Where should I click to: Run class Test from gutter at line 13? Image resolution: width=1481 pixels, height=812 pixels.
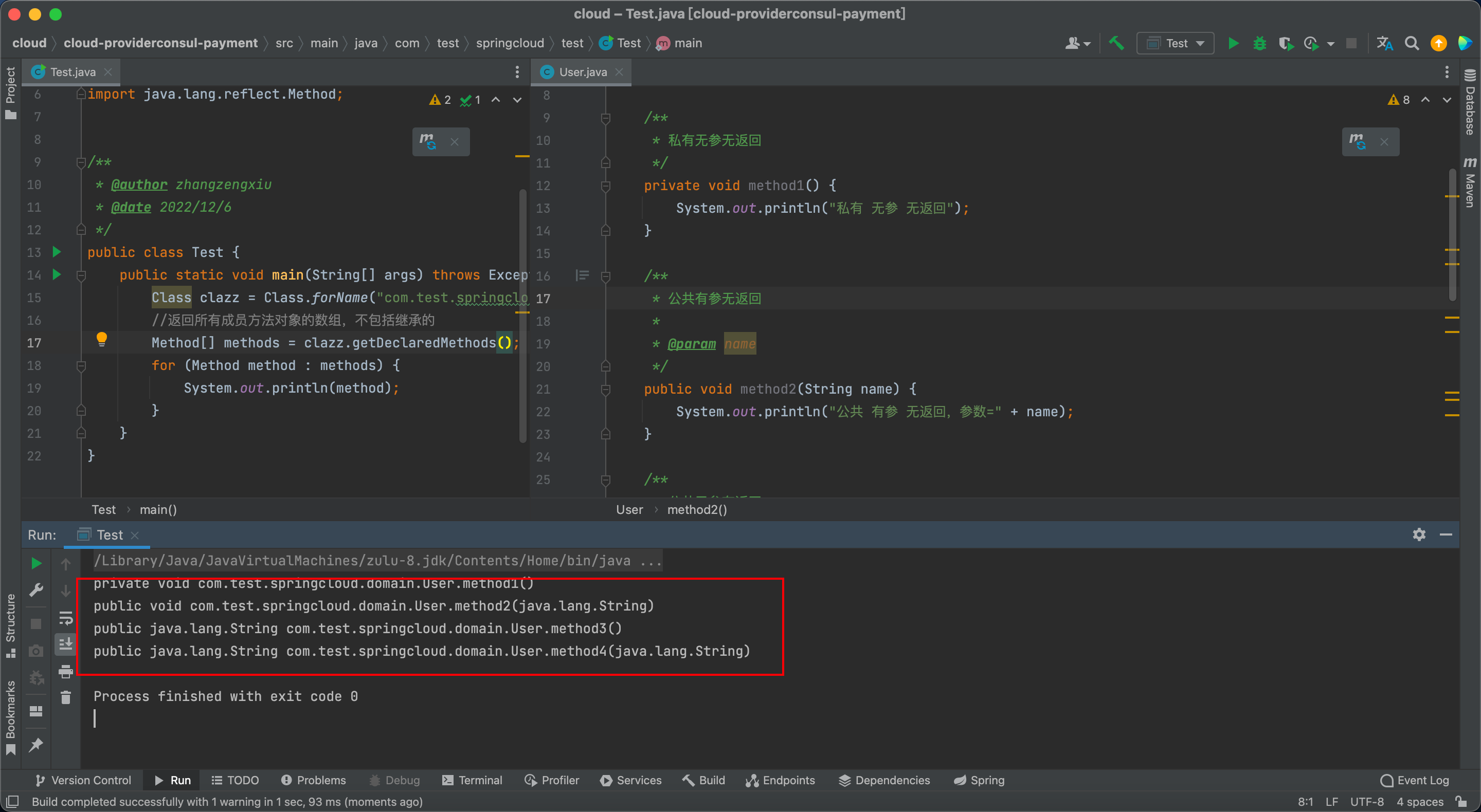[x=57, y=252]
